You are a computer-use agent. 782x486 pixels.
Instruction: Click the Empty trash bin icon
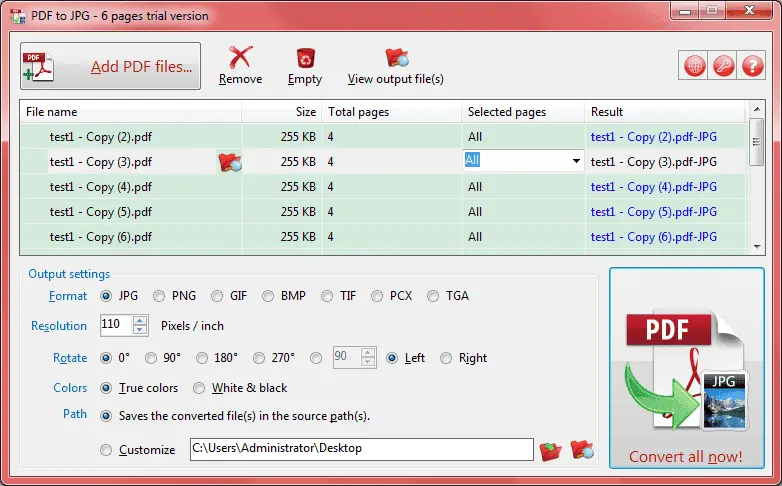coord(305,57)
